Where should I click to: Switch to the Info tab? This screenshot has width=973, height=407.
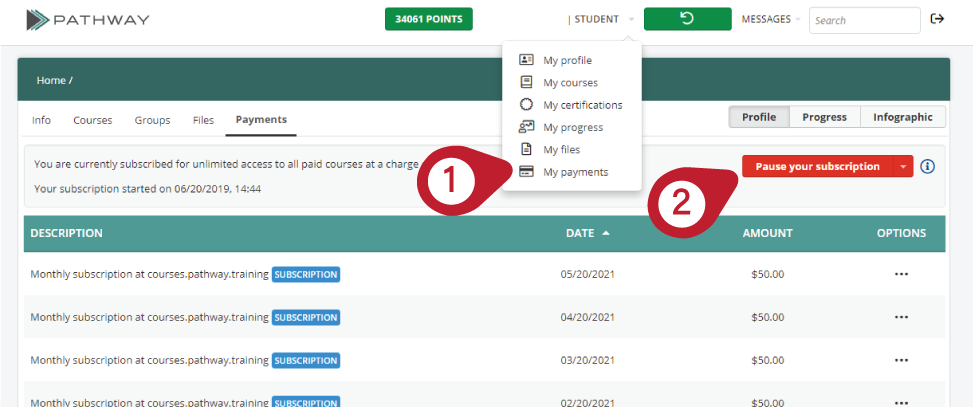[41, 120]
